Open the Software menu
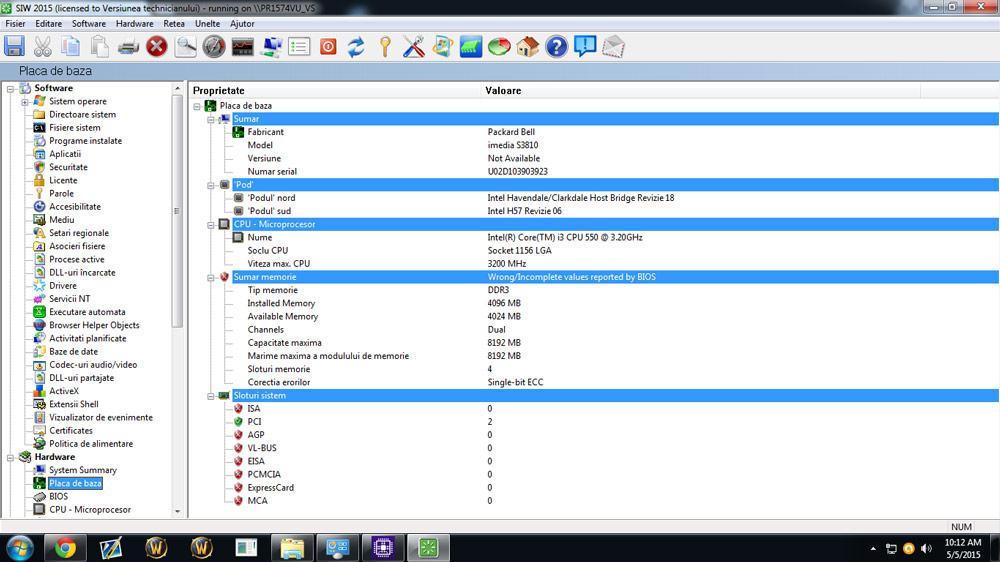This screenshot has width=1000, height=562. click(x=89, y=24)
